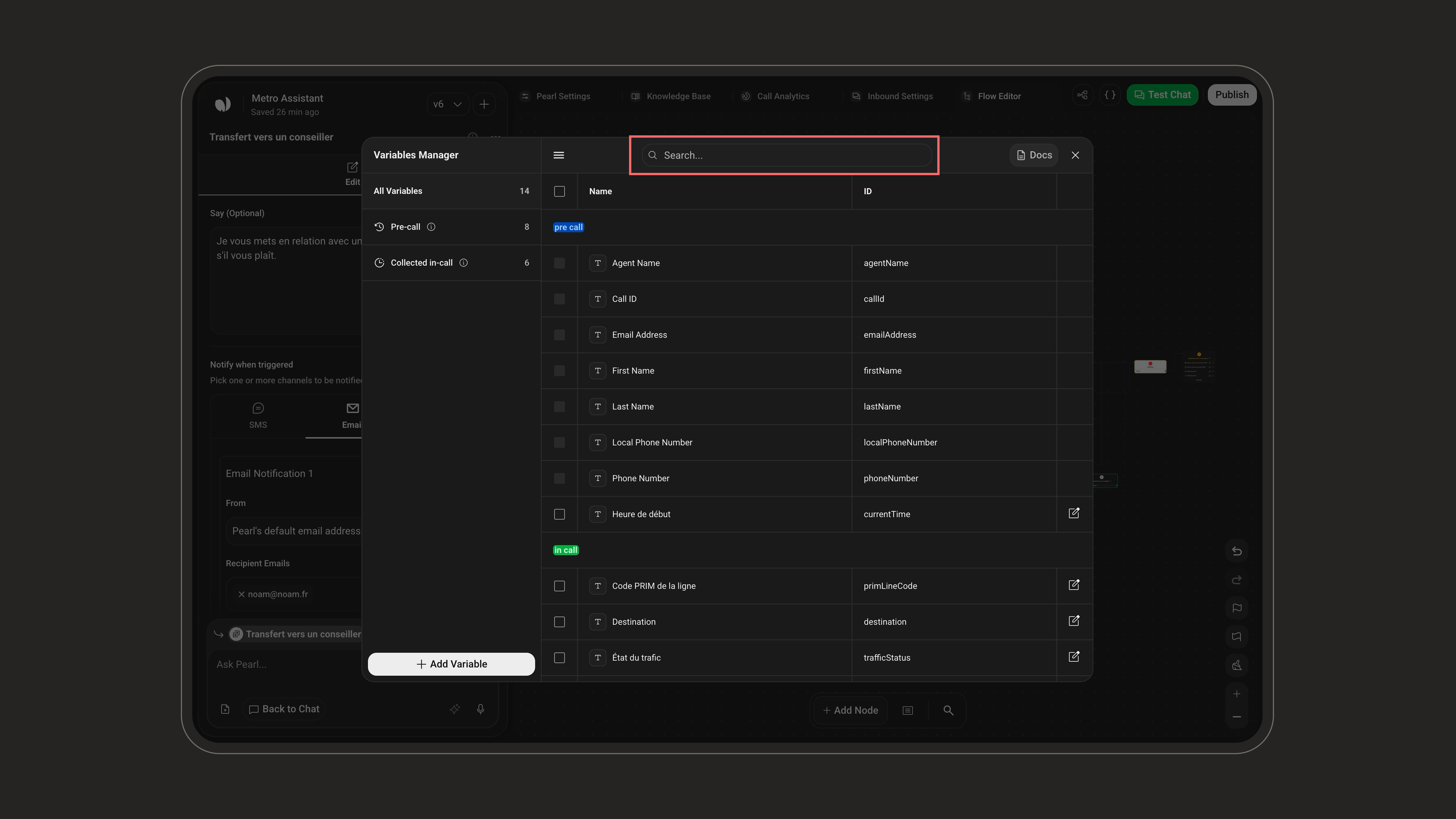
Task: Check the Code PRIM de la ligne checkbox
Action: point(560,586)
